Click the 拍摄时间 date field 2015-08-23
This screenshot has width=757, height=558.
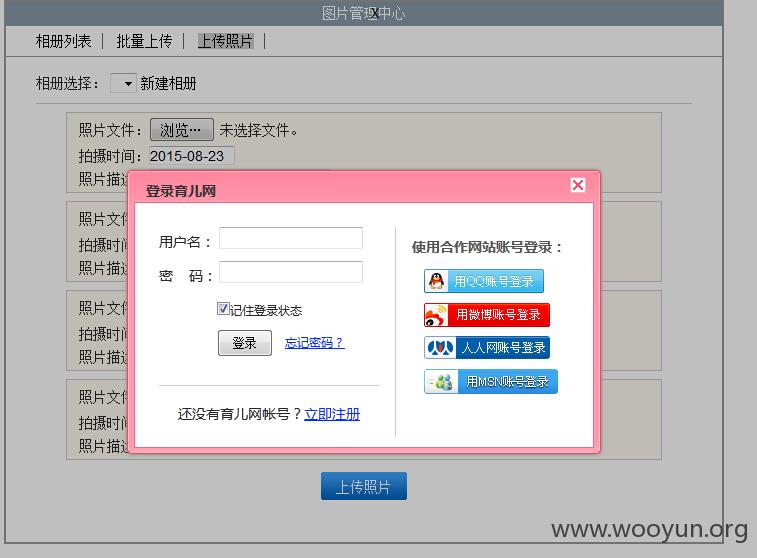[x=192, y=156]
